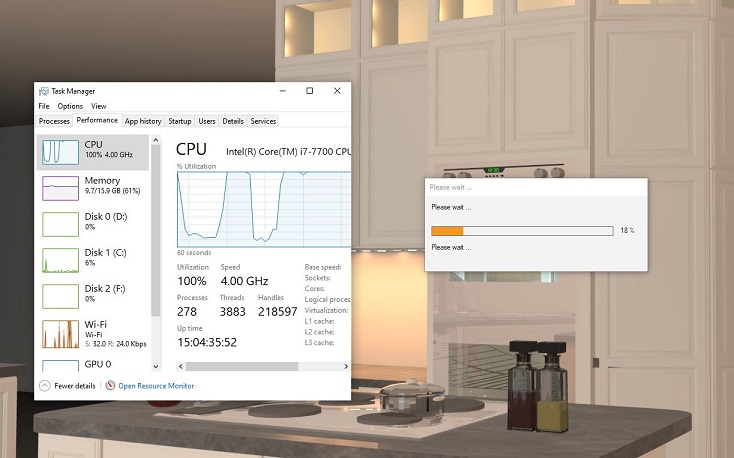Select the Performance tab
Screen dimensions: 734x458
click(97, 120)
